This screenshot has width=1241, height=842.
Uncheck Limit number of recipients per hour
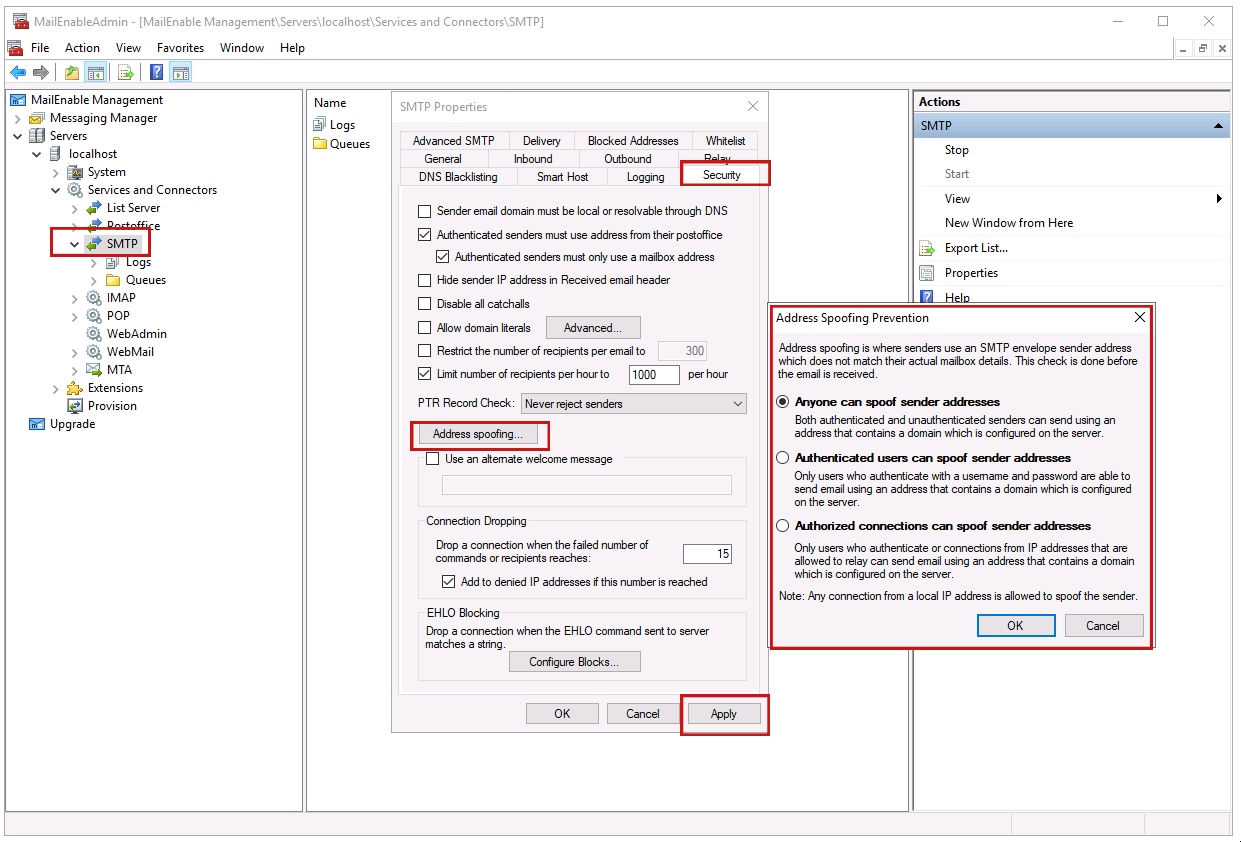(425, 374)
